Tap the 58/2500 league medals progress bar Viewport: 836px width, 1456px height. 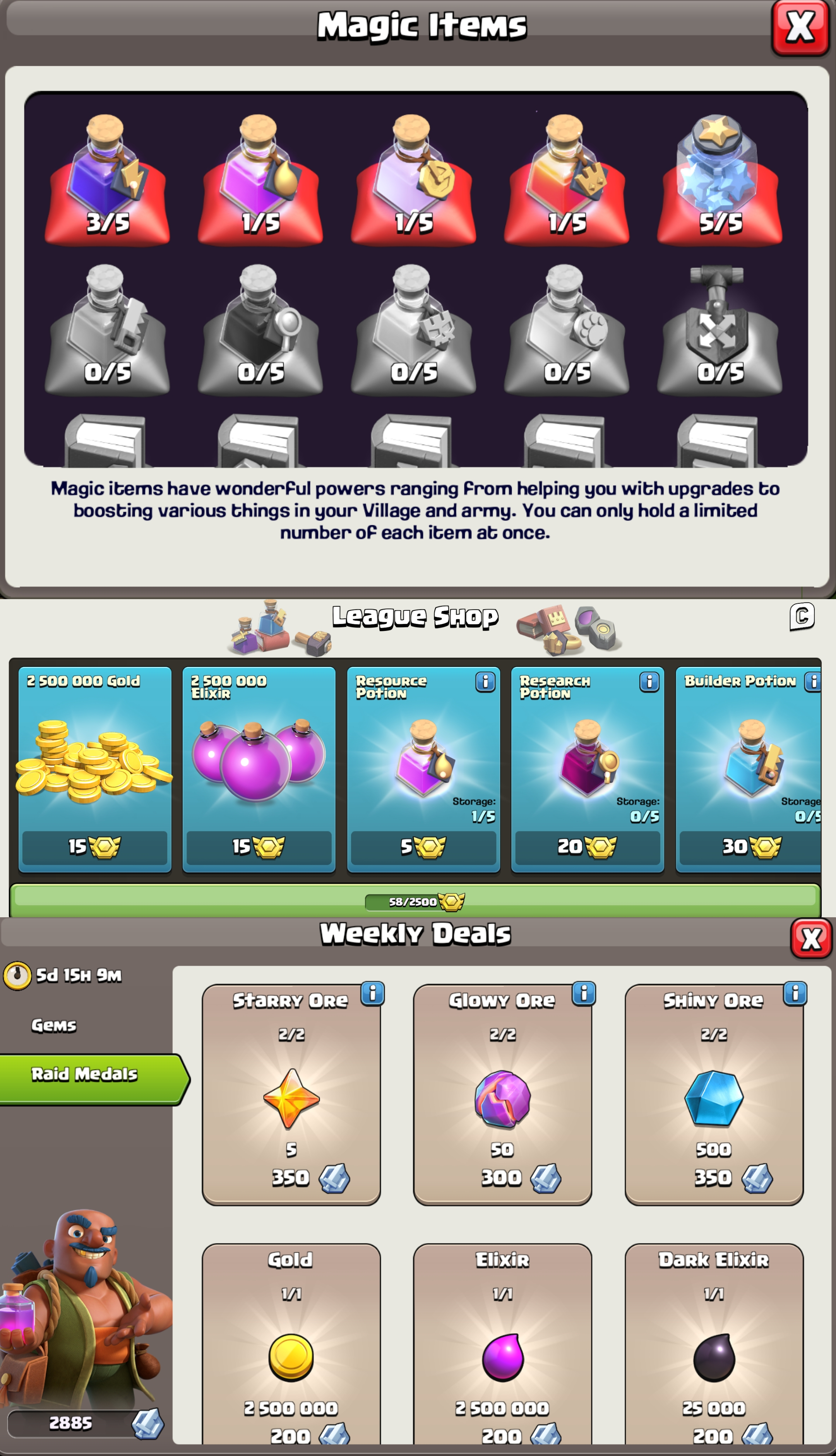(415, 901)
